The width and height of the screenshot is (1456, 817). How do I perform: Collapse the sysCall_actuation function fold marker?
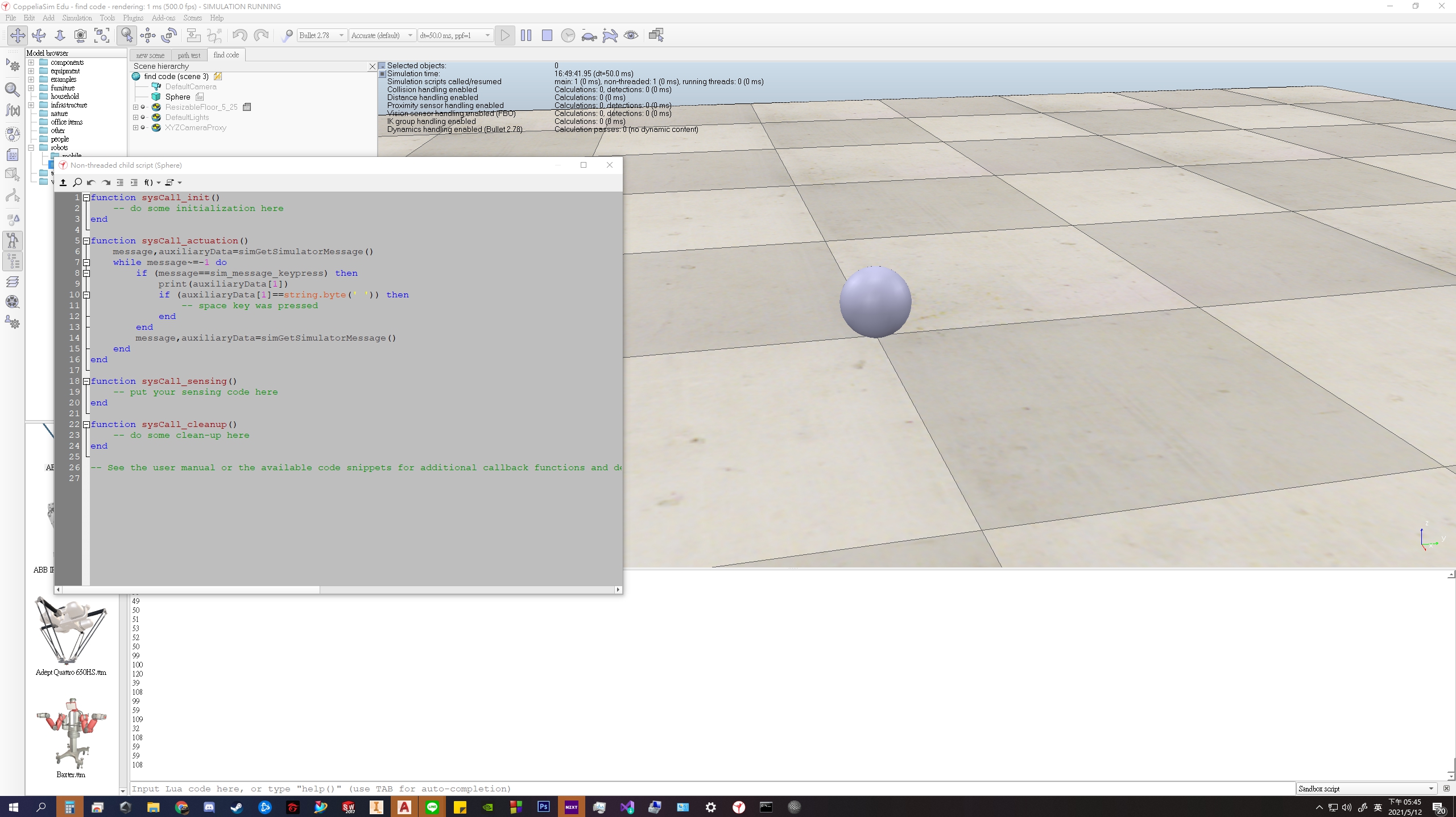click(x=86, y=240)
